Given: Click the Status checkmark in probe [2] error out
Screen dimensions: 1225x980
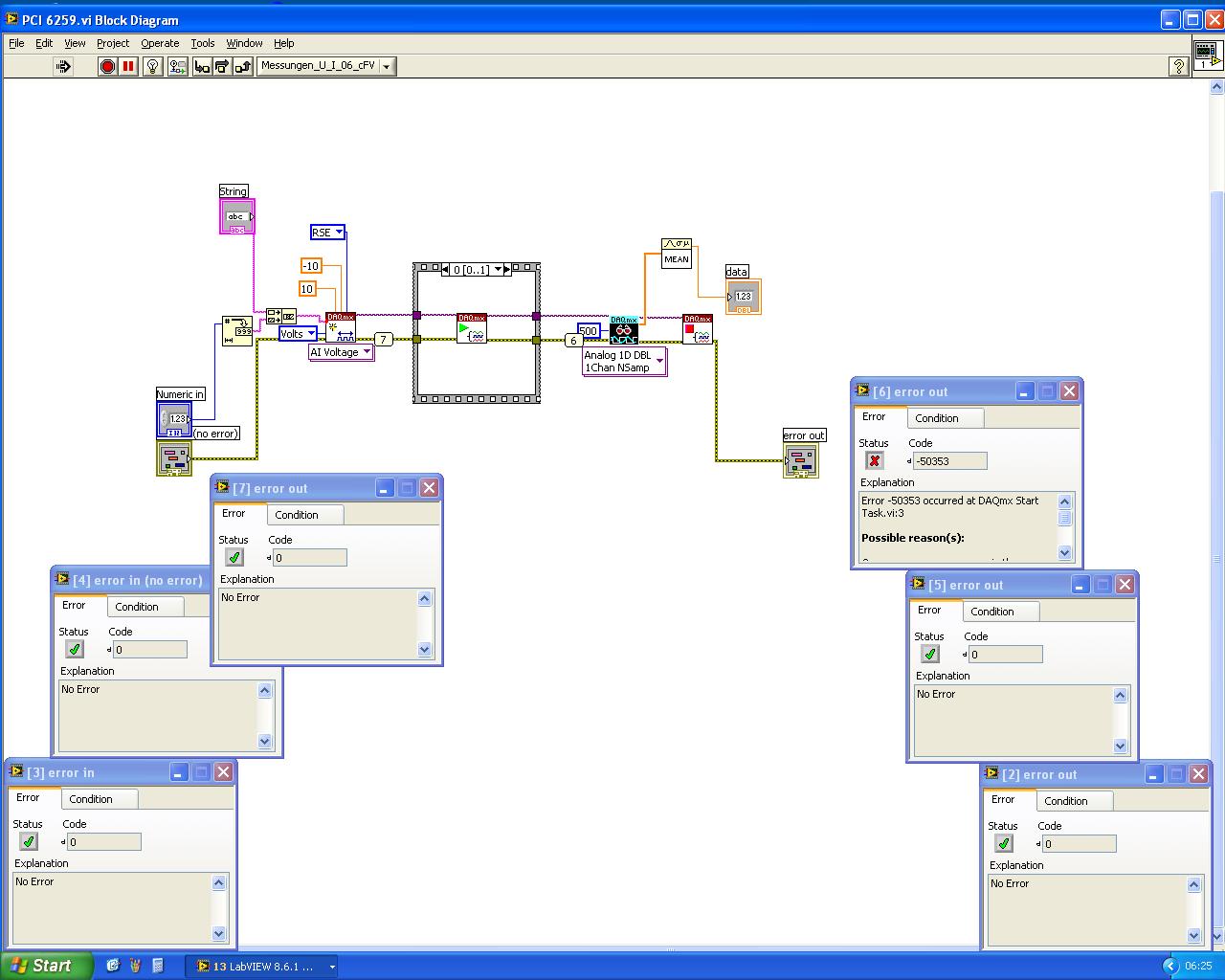Looking at the screenshot, I should pyautogui.click(x=1004, y=843).
